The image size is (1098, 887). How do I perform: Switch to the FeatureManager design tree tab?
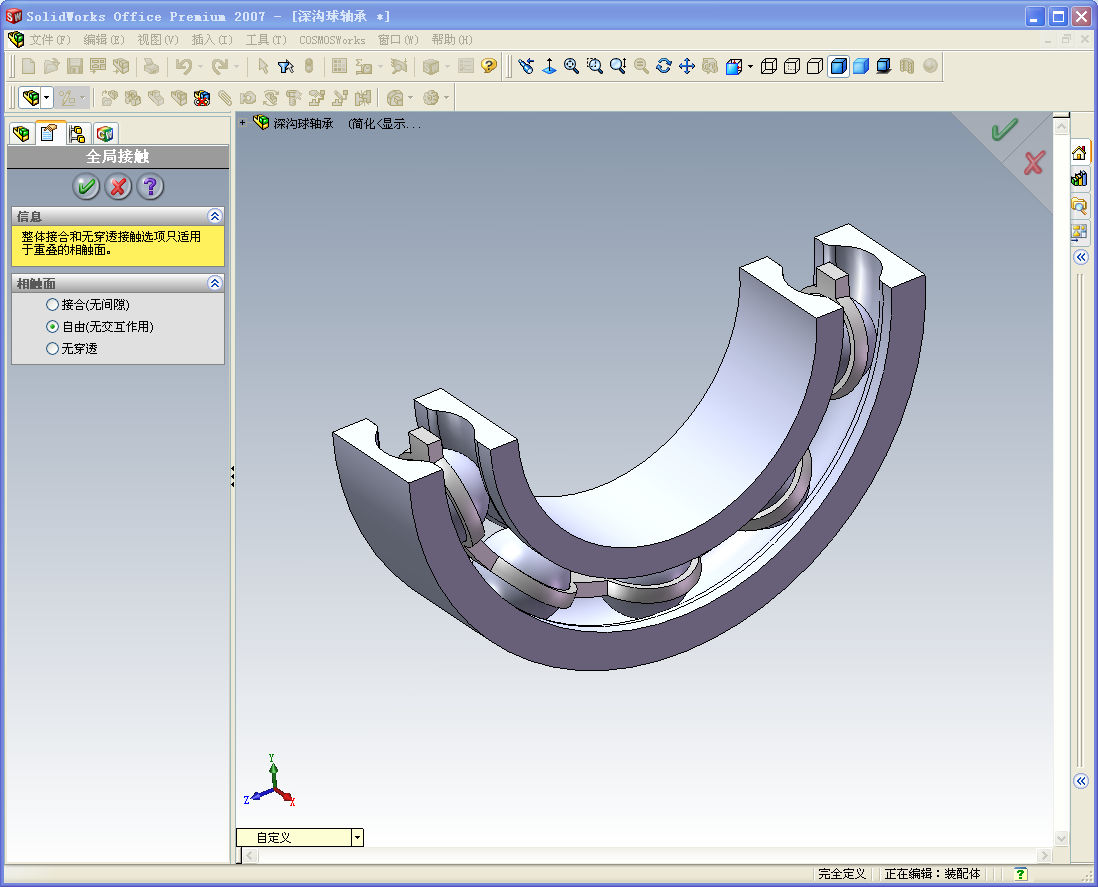[x=22, y=133]
